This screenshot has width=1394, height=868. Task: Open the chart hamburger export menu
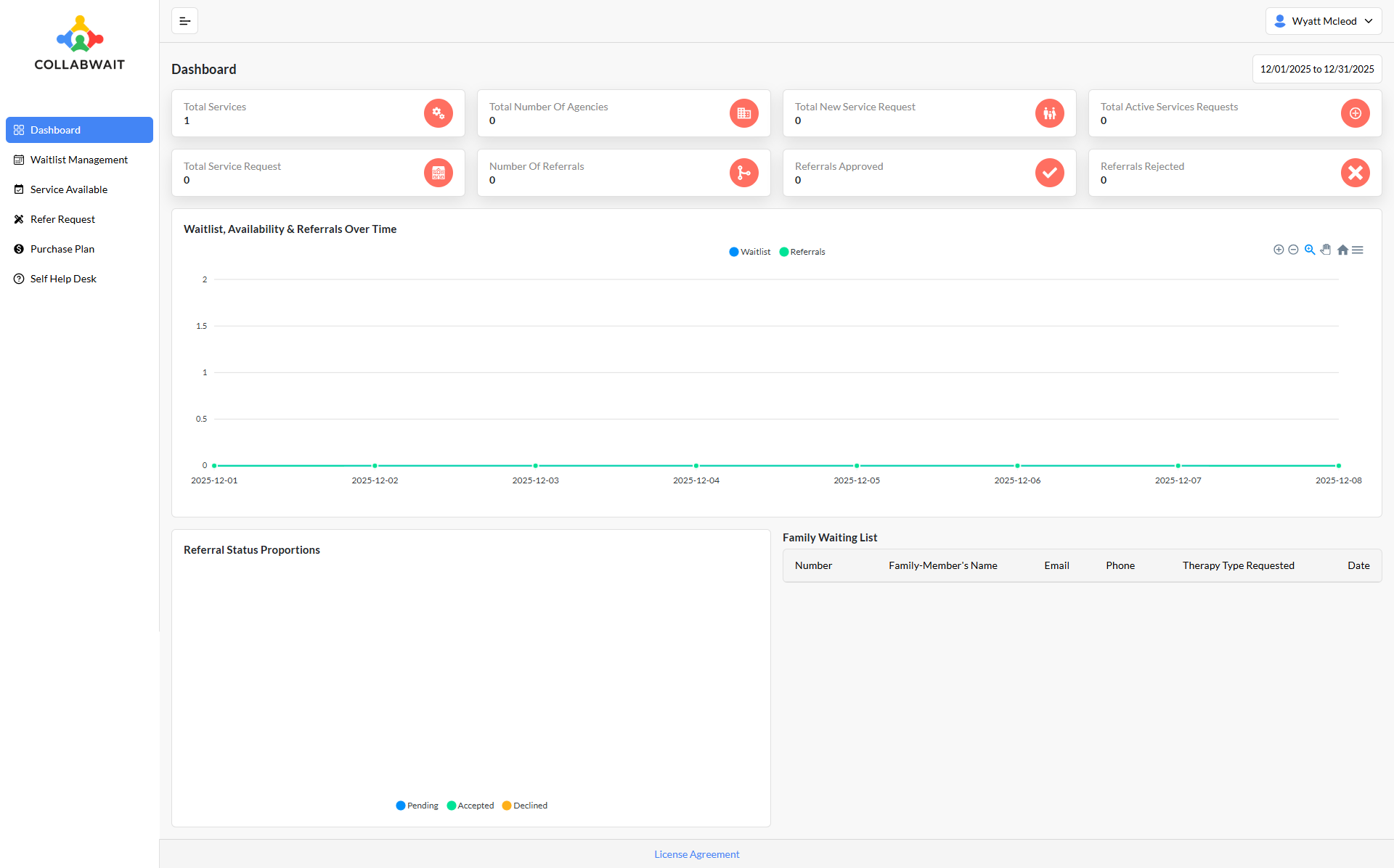point(1358,250)
